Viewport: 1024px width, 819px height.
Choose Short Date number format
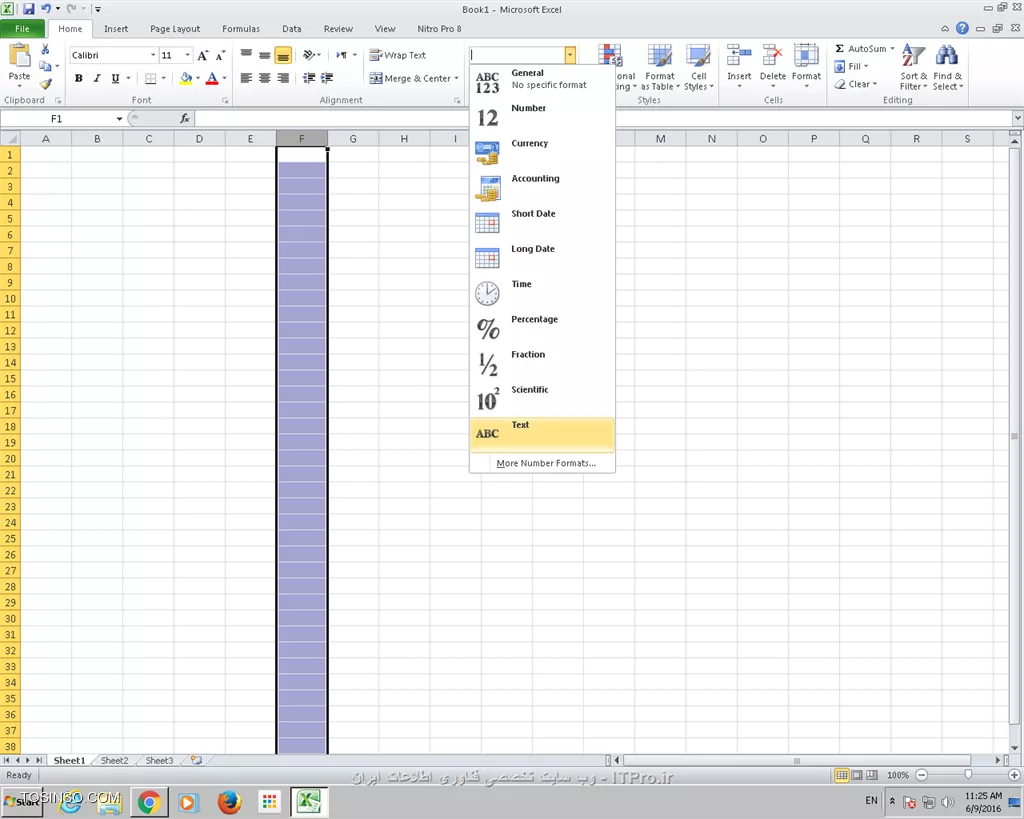pos(542,223)
